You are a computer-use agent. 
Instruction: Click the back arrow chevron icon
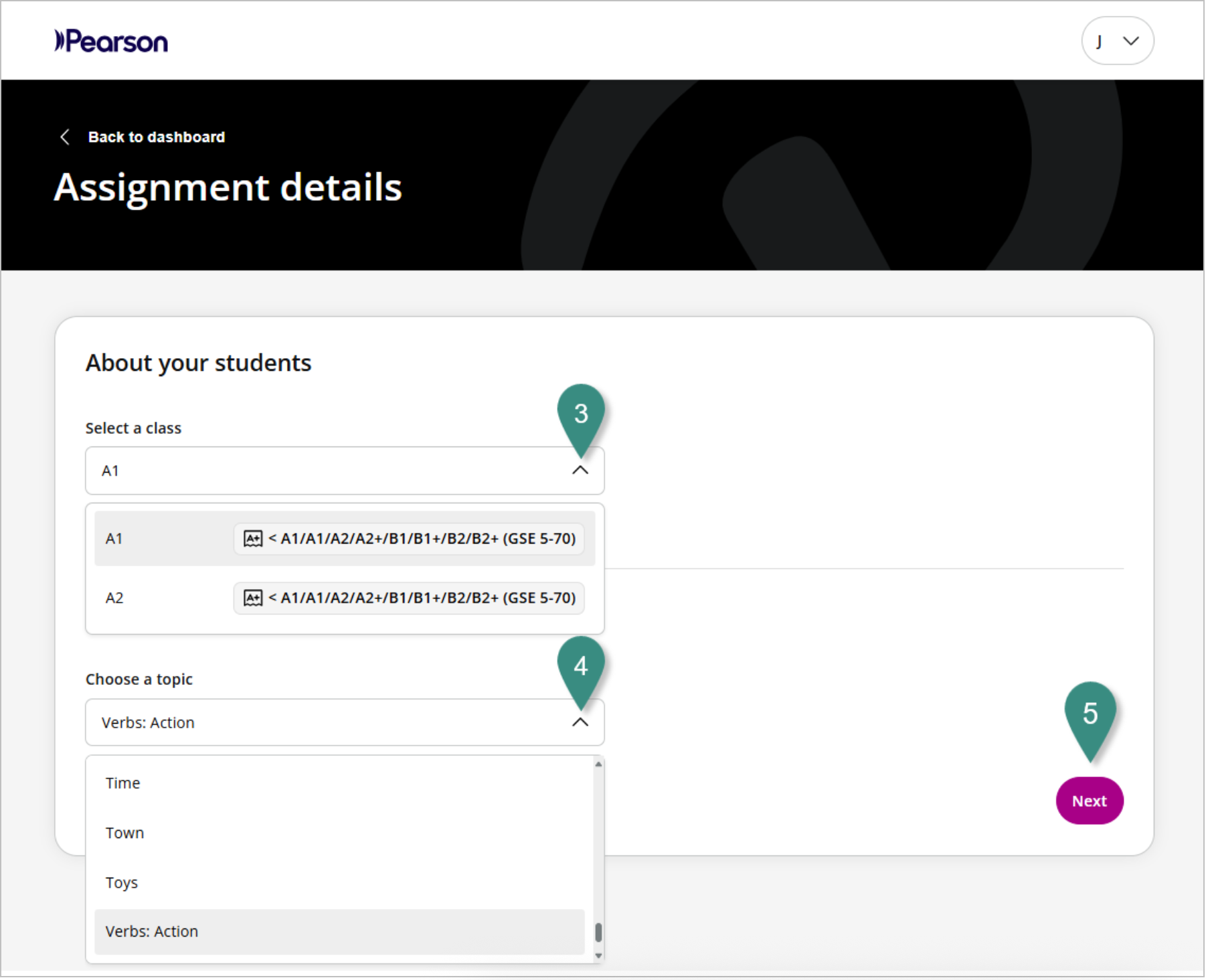coord(65,137)
